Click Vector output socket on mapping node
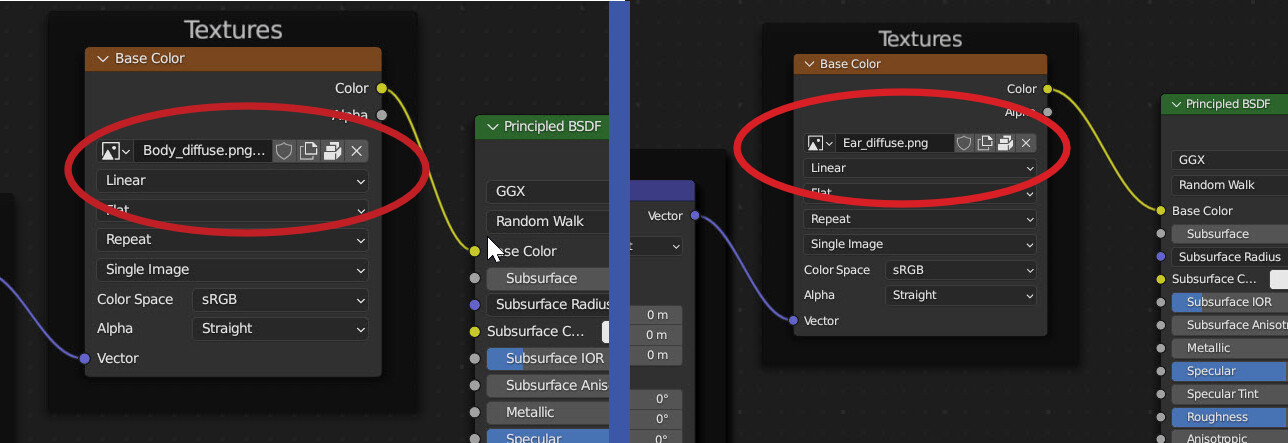Screen dimensions: 1288x443 coord(694,216)
